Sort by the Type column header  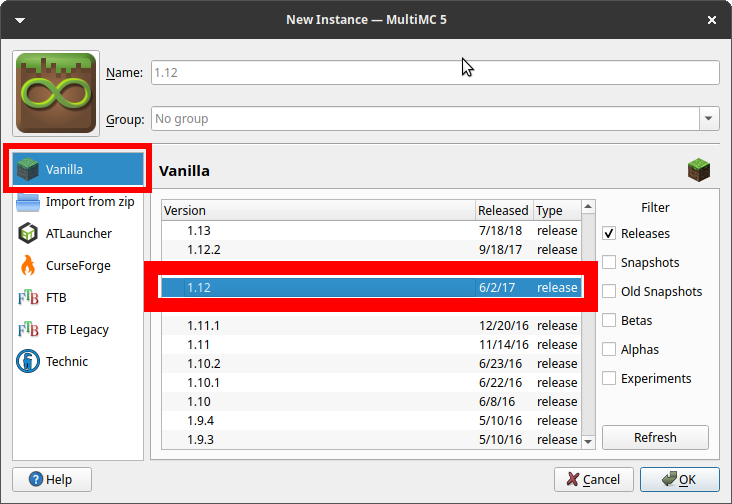557,210
